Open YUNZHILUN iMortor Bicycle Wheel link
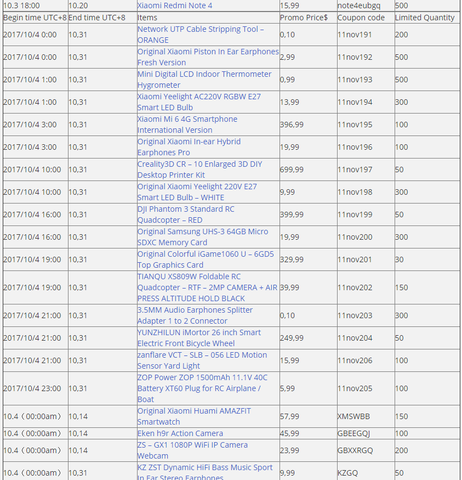462x480 pixels. coord(199,338)
